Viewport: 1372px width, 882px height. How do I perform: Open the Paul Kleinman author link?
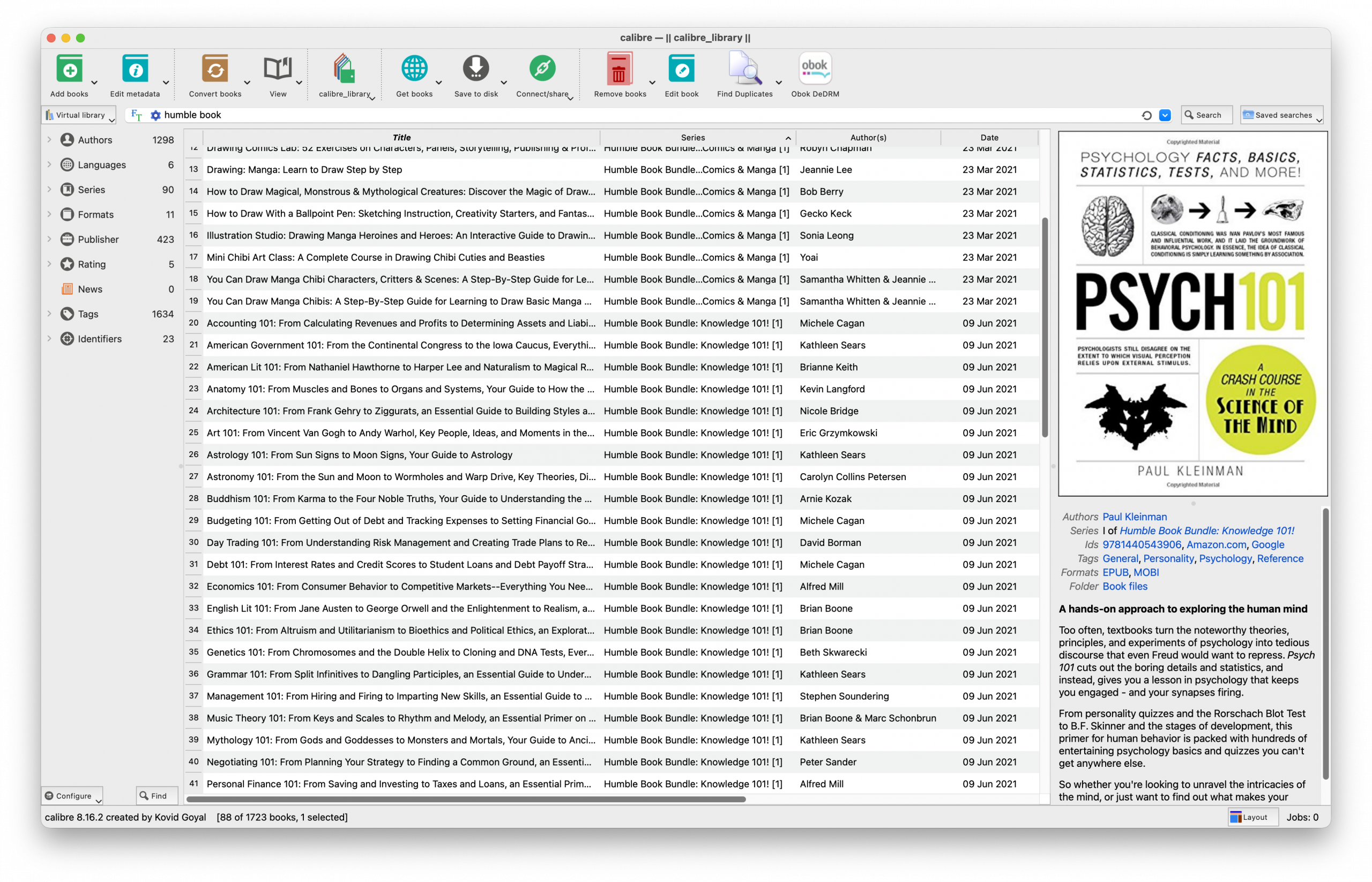pyautogui.click(x=1134, y=517)
